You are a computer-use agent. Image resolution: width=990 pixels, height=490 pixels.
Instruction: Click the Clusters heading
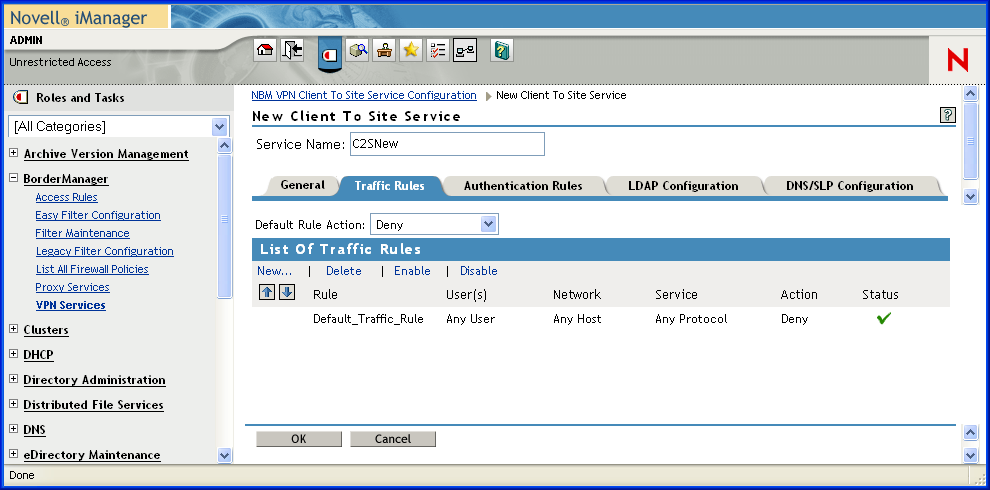[x=46, y=330]
